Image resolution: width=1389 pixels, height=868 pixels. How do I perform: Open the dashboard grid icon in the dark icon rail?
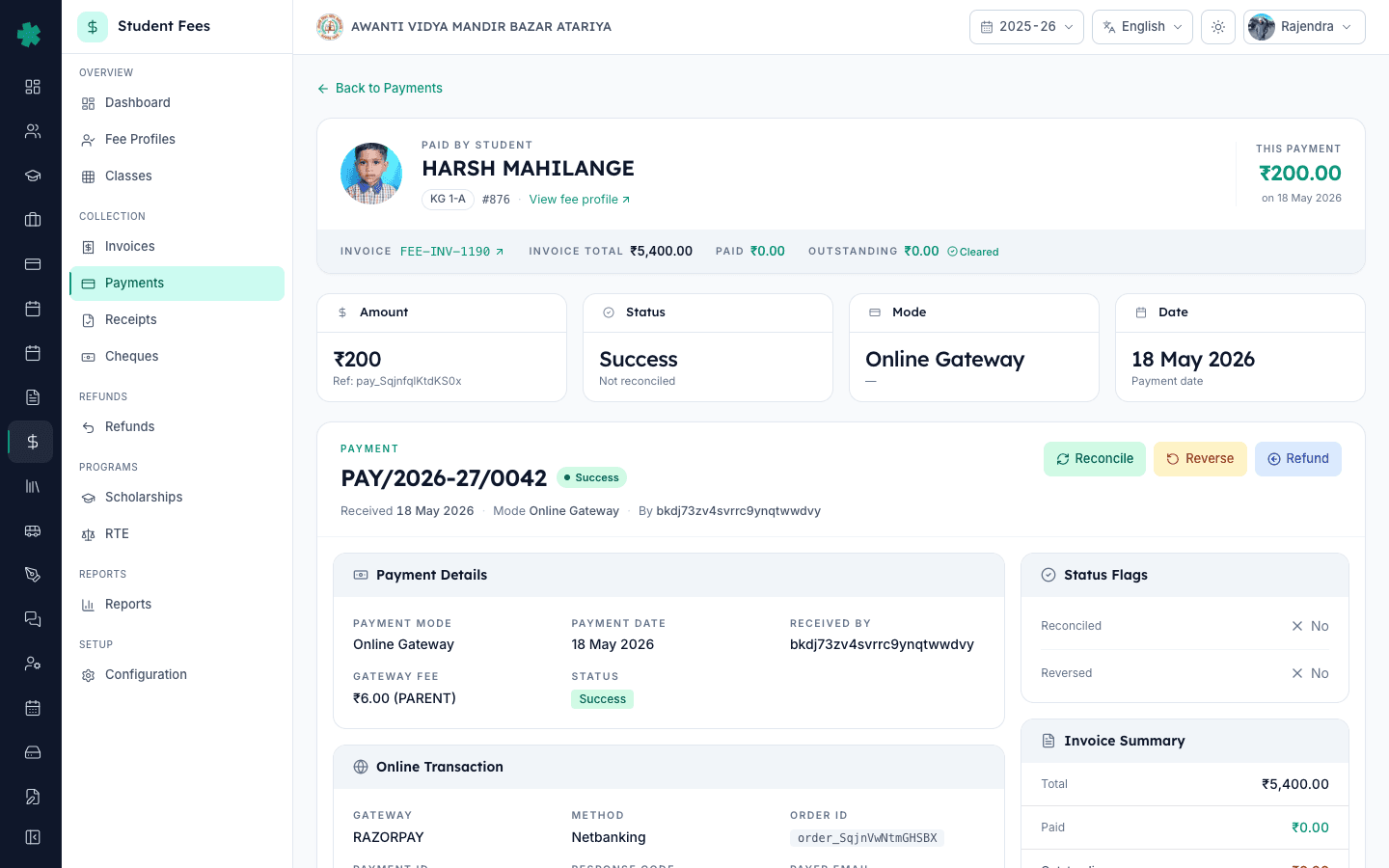(x=33, y=87)
